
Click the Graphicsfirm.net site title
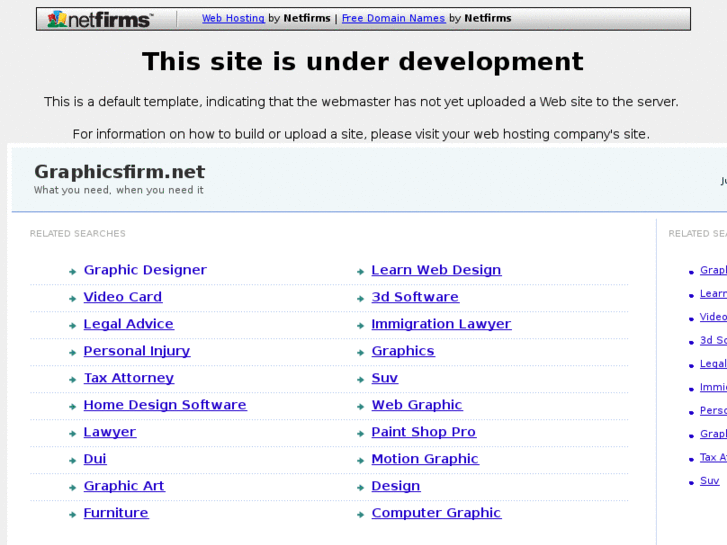(x=120, y=172)
